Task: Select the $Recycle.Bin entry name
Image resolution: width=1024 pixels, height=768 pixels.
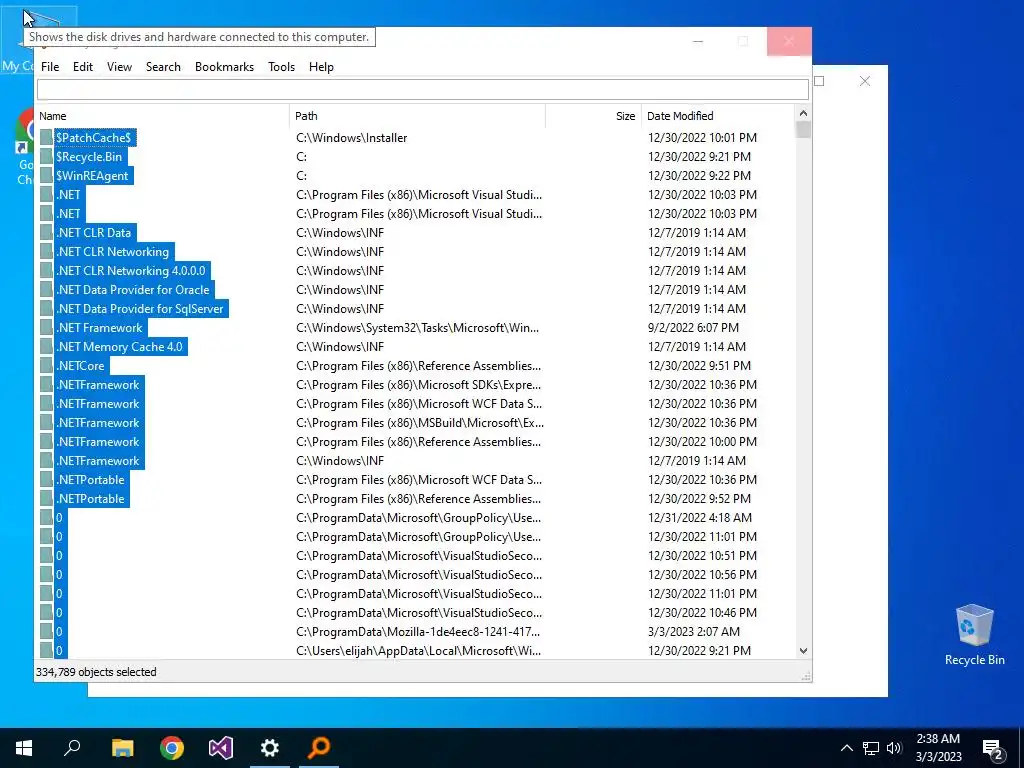Action: [x=89, y=156]
